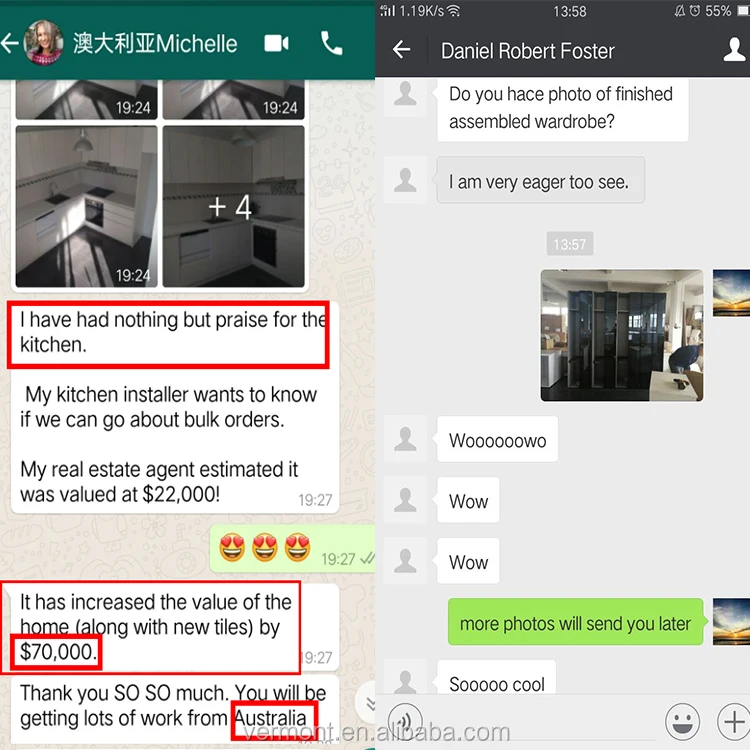View kitchen photo with pendant lamp
The image size is (750, 750).
point(87,207)
